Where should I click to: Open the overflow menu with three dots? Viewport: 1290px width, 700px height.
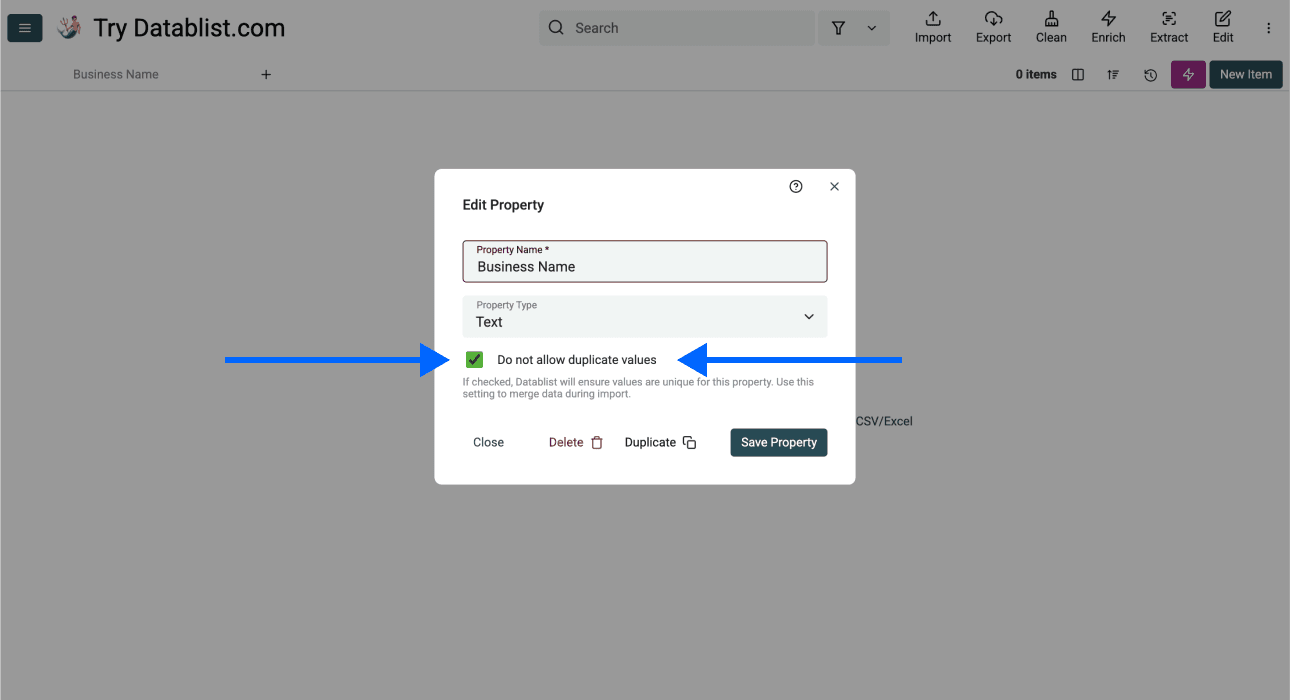point(1268,27)
